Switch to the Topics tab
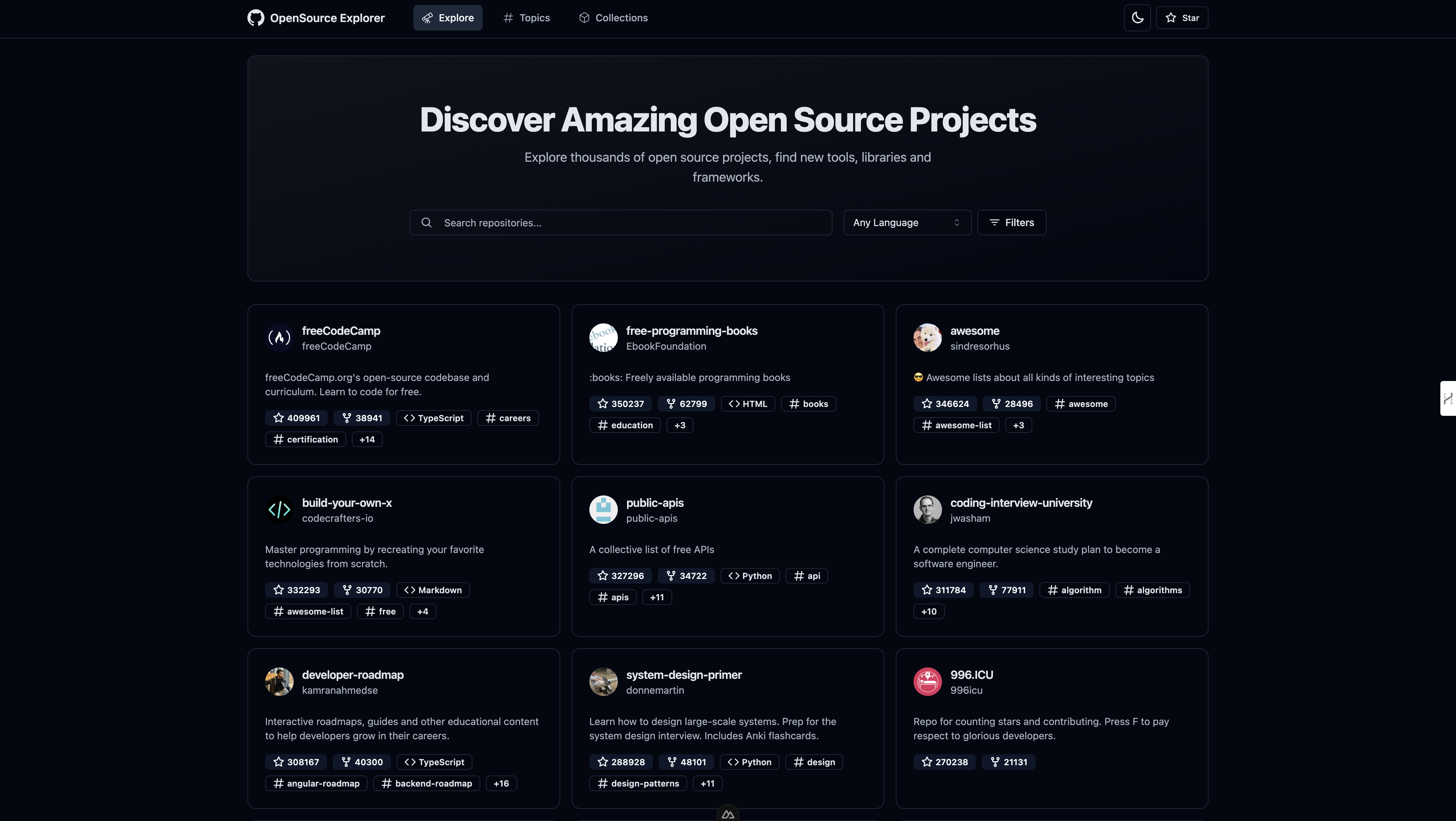 click(526, 17)
